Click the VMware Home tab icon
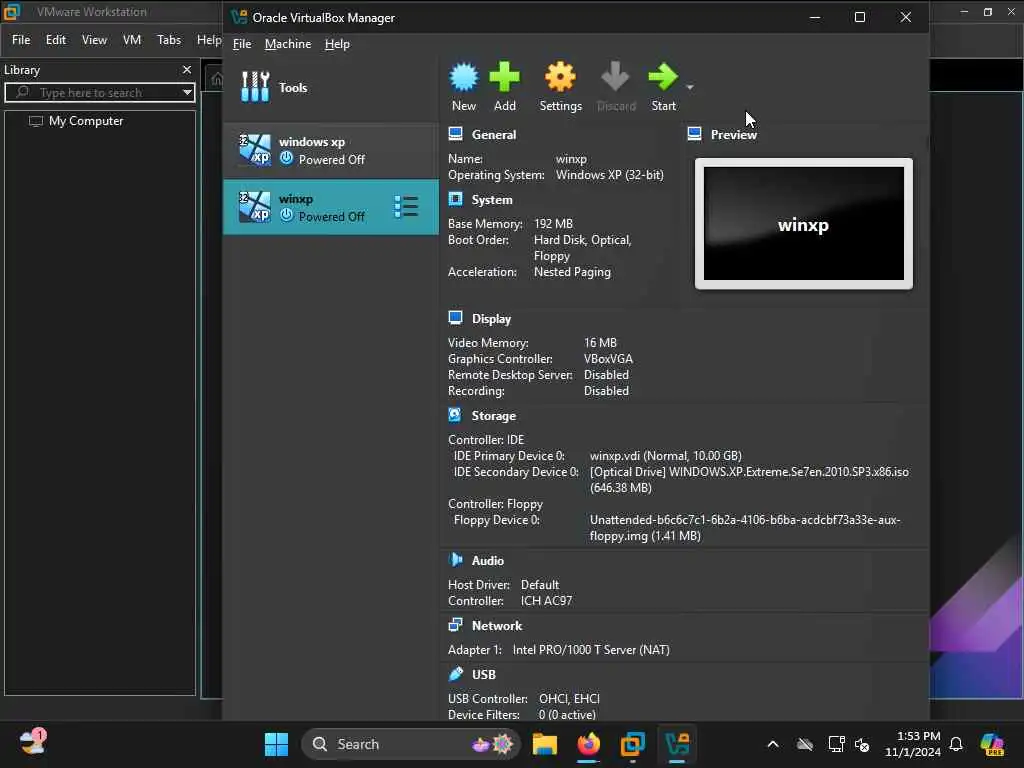The image size is (1024, 768). (216, 79)
